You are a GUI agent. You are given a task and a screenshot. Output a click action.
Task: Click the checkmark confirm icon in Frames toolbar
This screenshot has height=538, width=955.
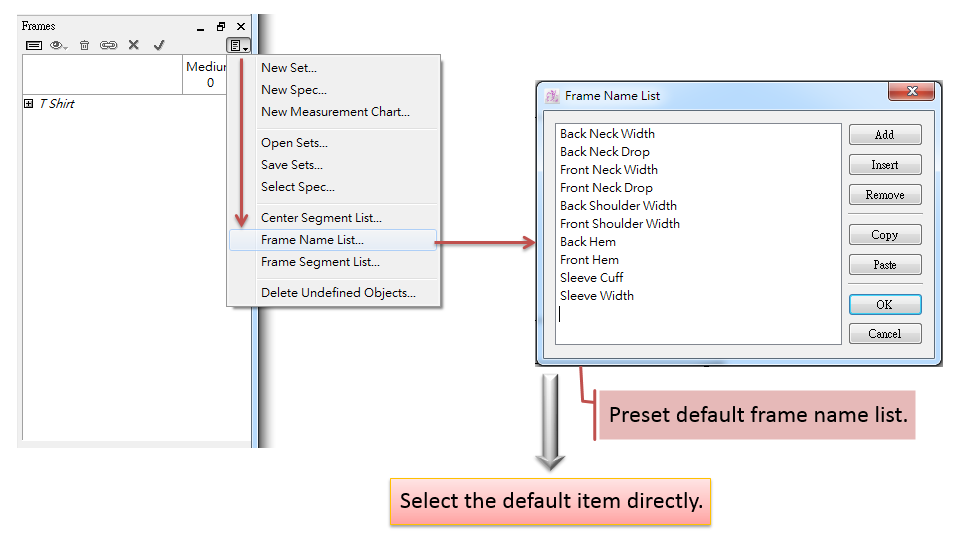tap(158, 45)
